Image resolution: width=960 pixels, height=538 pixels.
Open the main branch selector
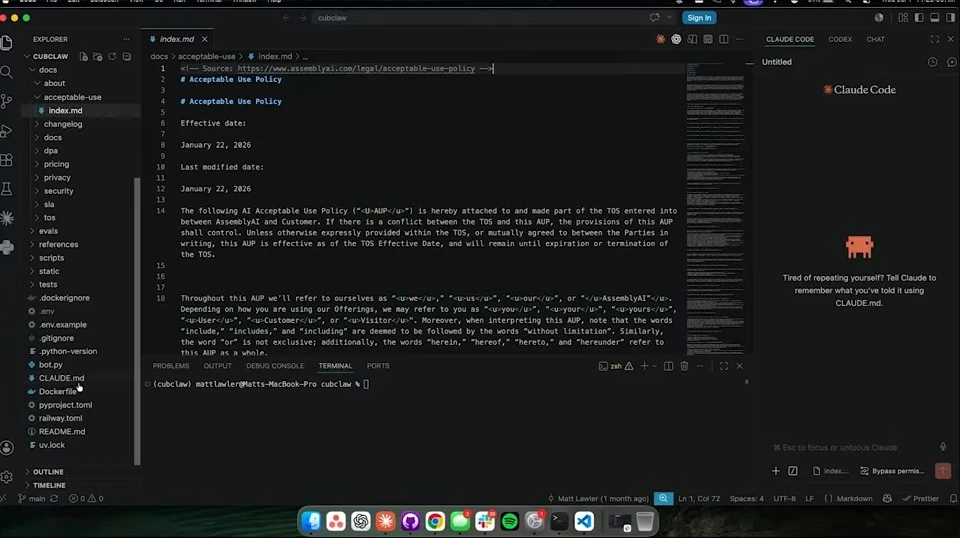tap(32, 498)
